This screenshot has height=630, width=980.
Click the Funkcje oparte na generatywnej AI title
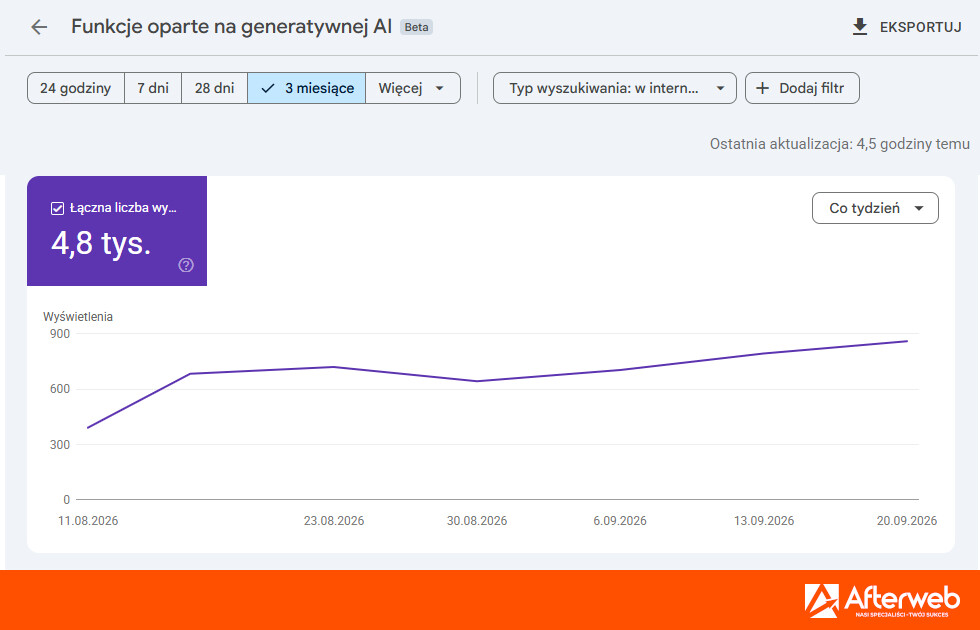[231, 27]
